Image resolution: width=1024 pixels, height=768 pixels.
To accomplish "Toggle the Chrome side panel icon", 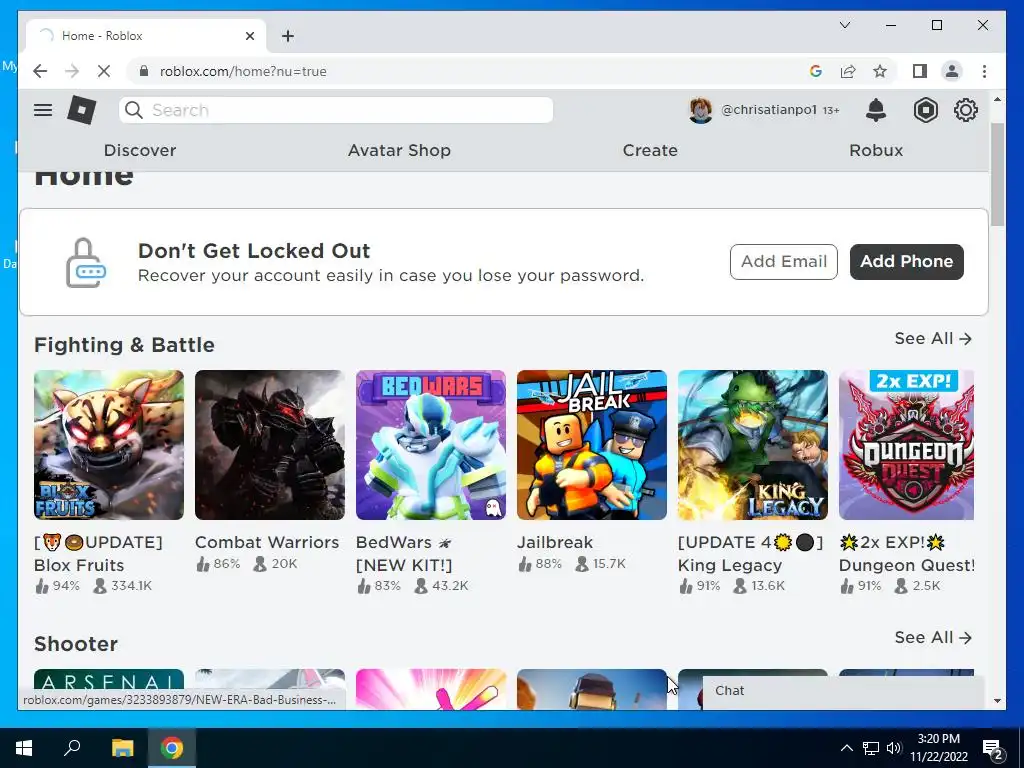I will 920,71.
